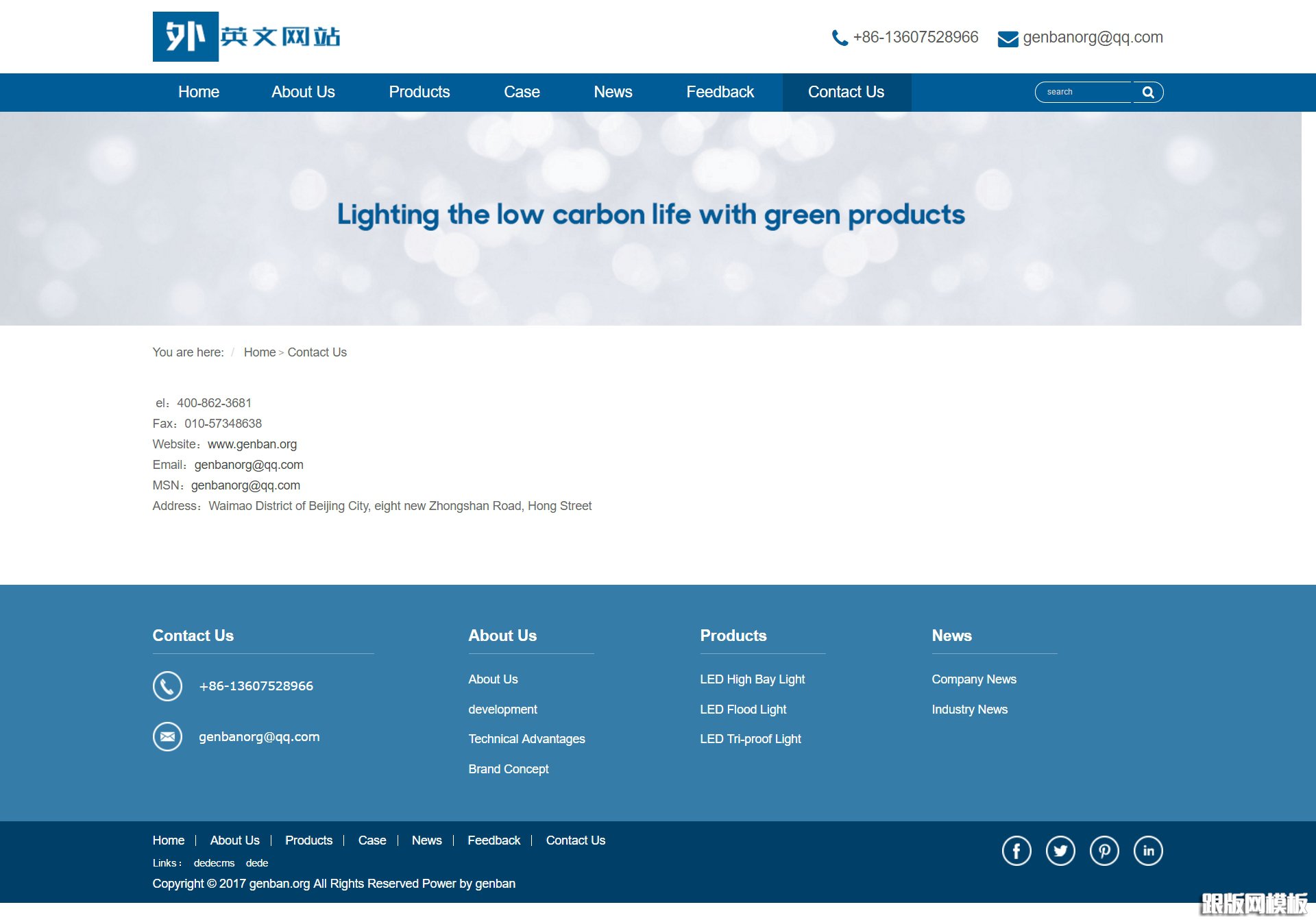Click the footer circled phone icon
Viewport: 1316px width, 920px height.
167,686
